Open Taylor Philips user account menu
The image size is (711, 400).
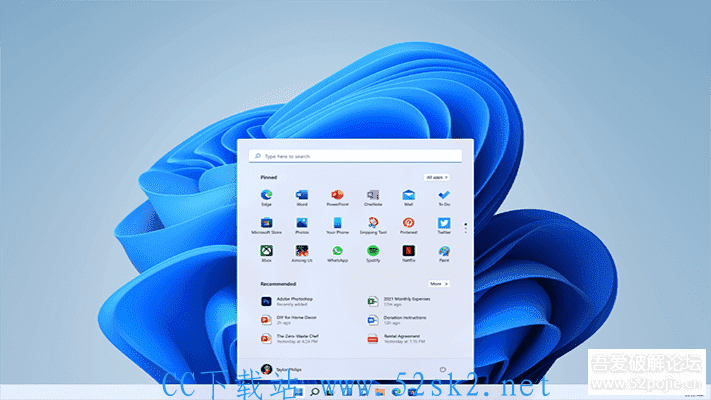[x=281, y=369]
